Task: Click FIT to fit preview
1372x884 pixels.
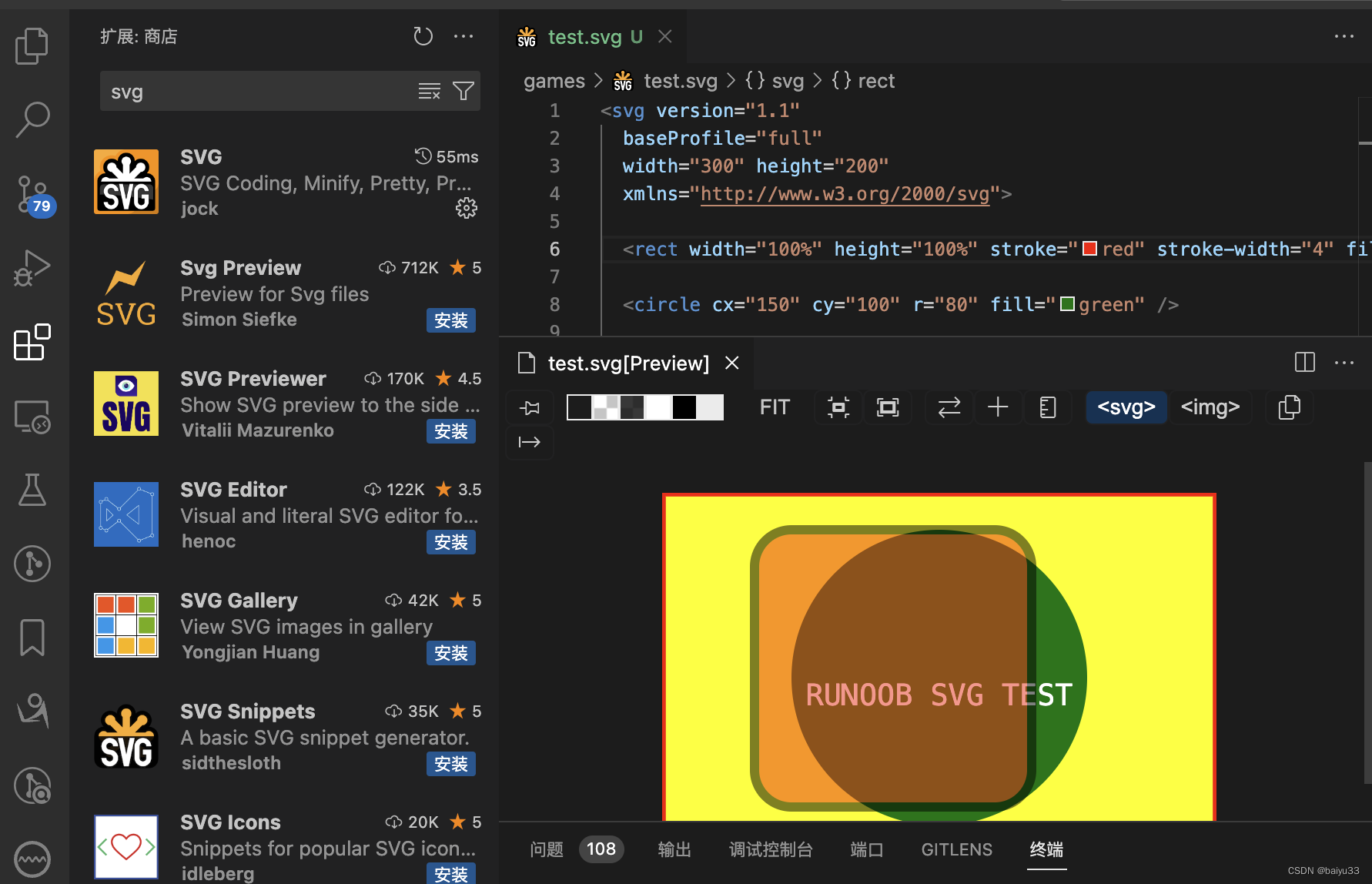Action: [x=775, y=407]
